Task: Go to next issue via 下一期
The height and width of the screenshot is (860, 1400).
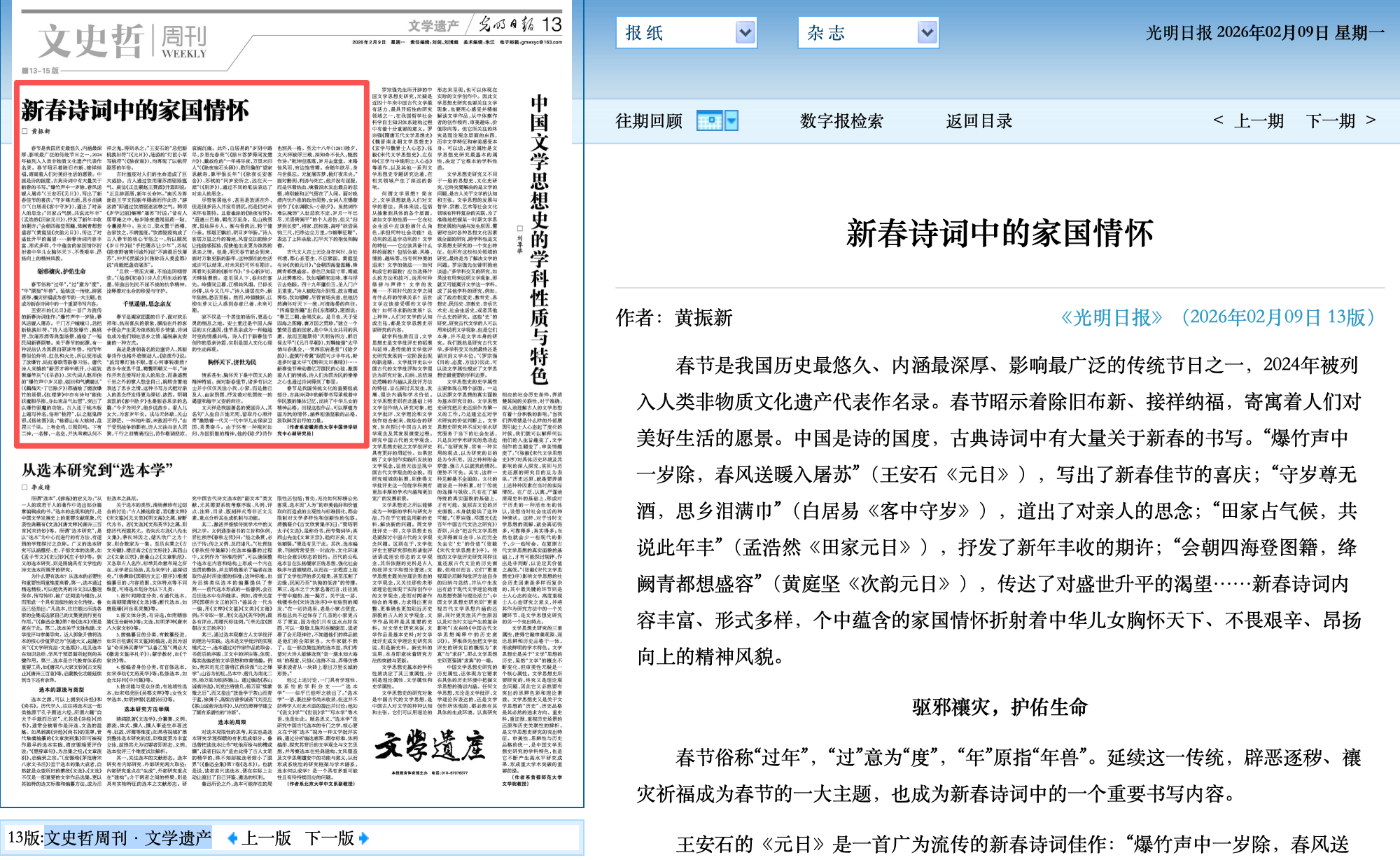Action: click(1331, 121)
